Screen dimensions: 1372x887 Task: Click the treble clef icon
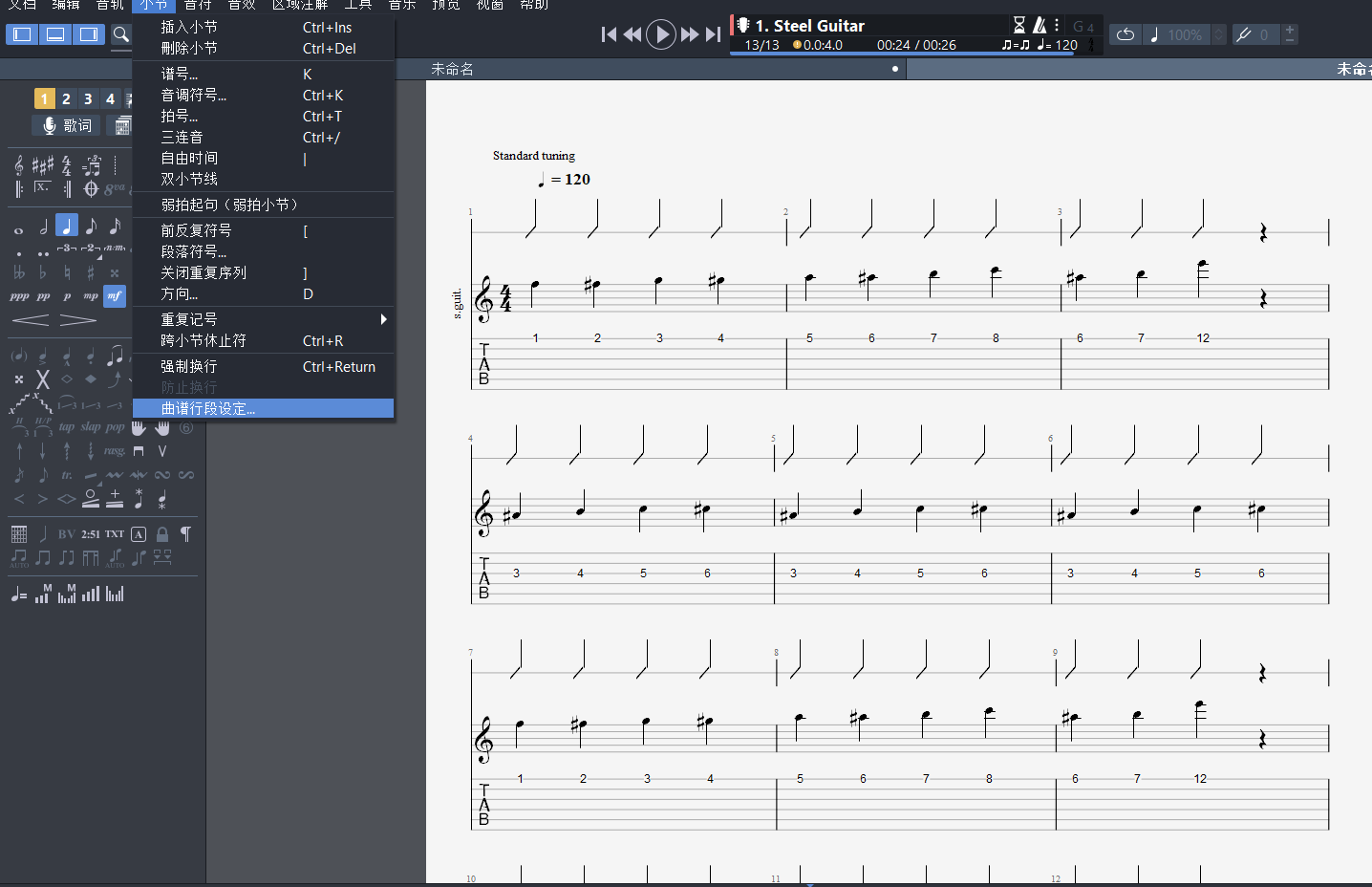[18, 166]
